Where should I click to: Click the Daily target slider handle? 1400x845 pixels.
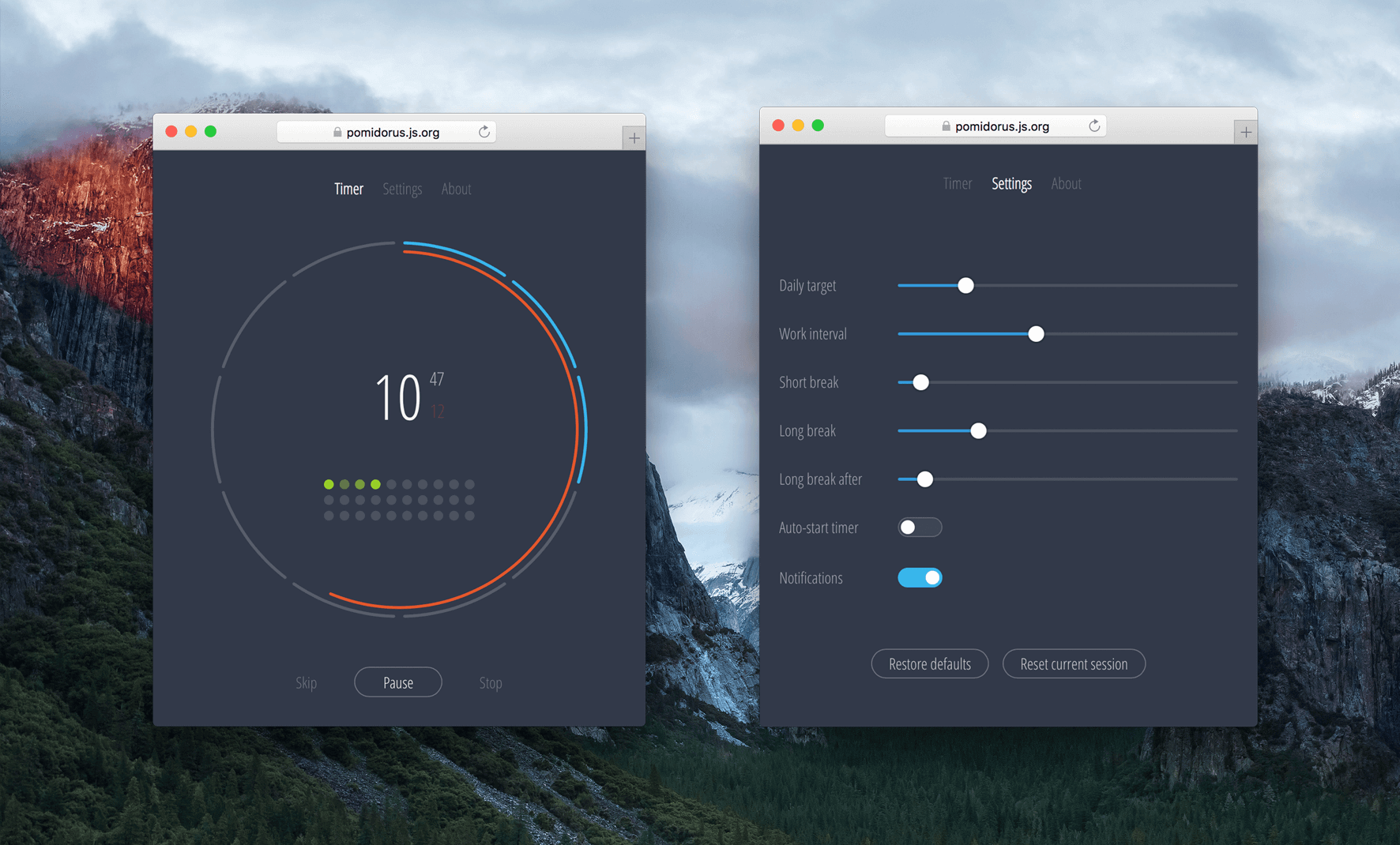pyautogui.click(x=965, y=286)
